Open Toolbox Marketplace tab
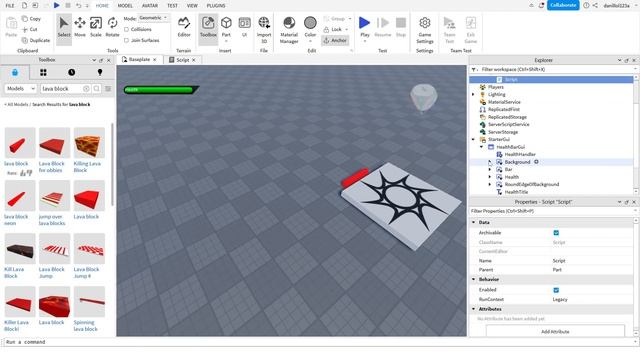This screenshot has height=360, width=640. click(x=15, y=72)
